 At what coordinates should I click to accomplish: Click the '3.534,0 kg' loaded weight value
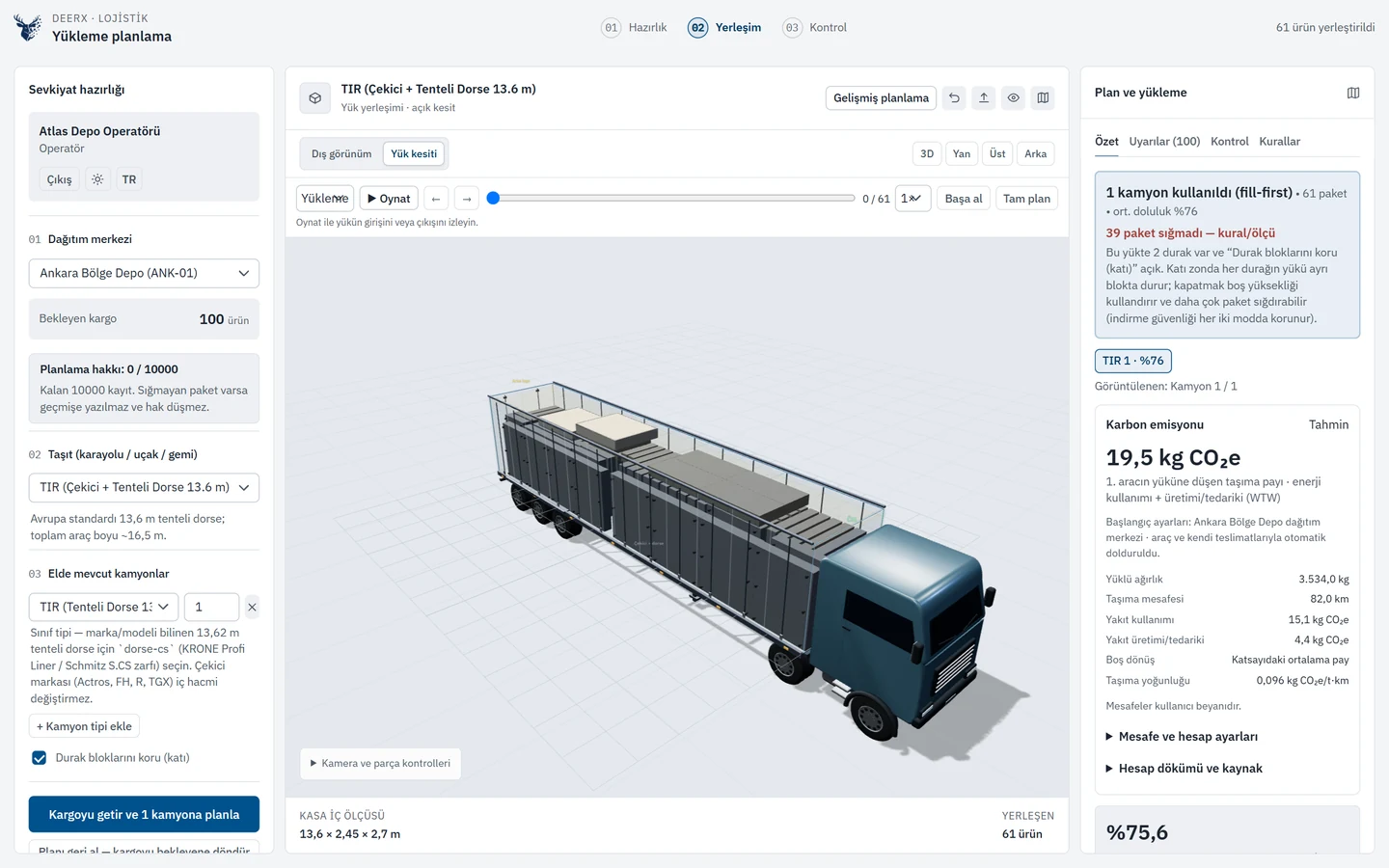coord(1323,580)
